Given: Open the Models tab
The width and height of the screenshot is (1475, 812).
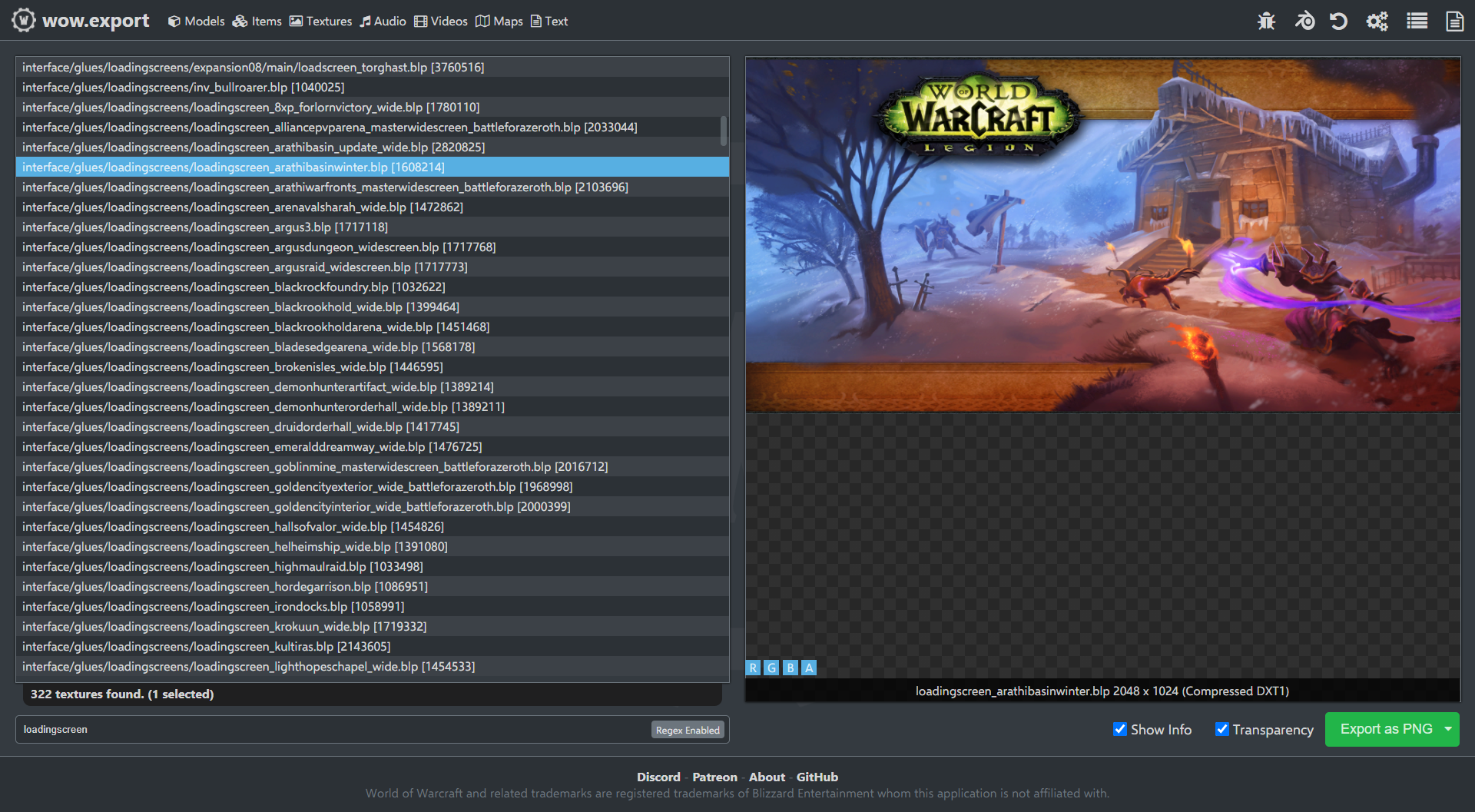Looking at the screenshot, I should 196,22.
